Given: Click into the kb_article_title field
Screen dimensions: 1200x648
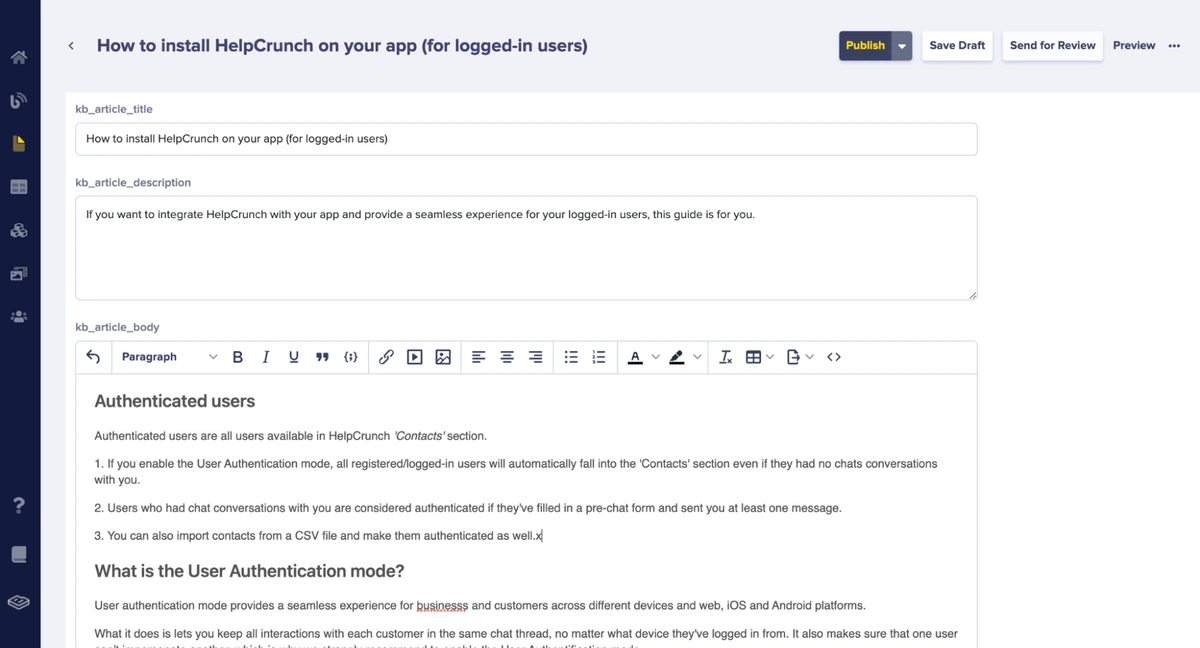Looking at the screenshot, I should coord(526,139).
